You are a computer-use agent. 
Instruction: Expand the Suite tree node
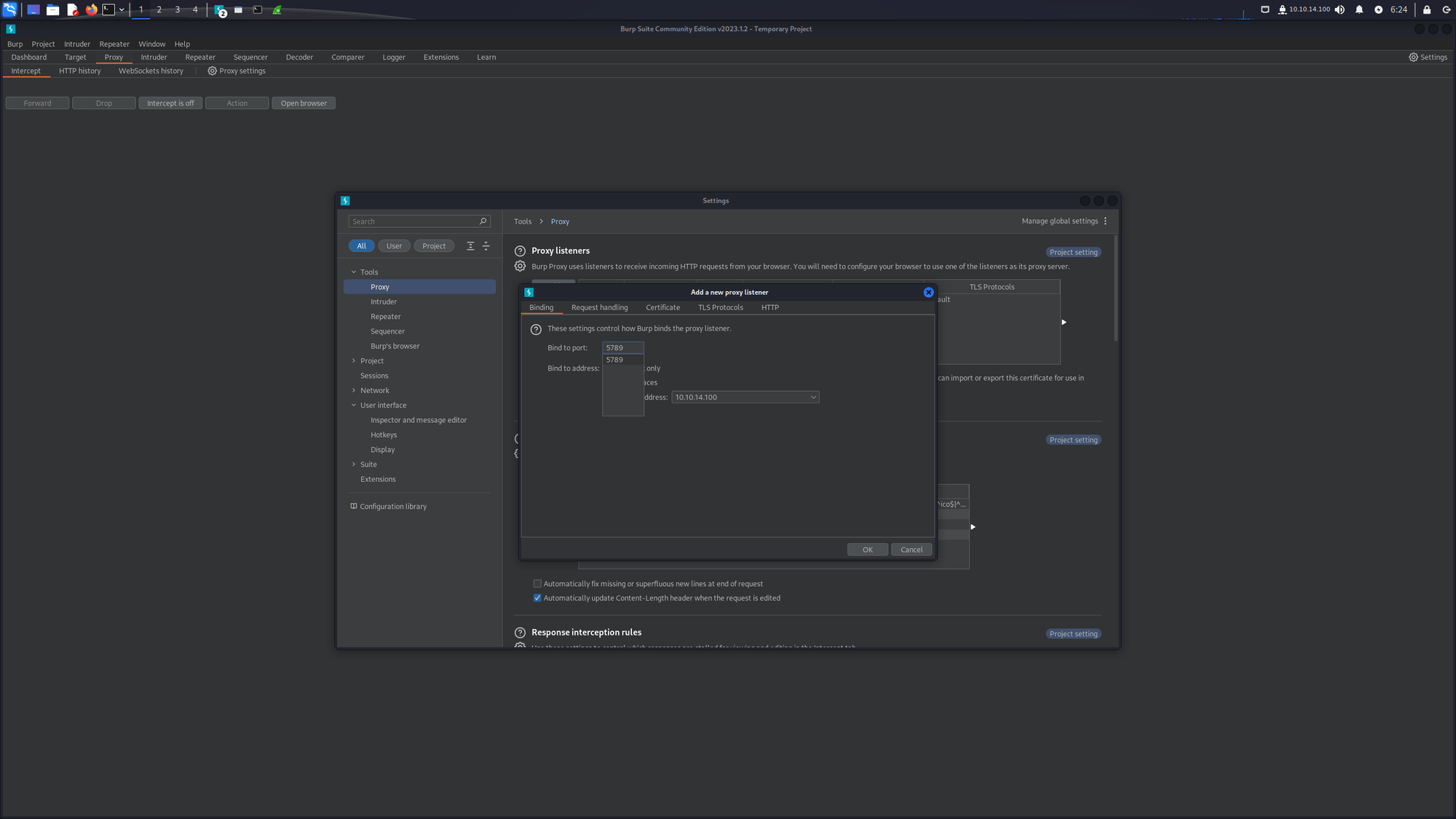coord(354,464)
